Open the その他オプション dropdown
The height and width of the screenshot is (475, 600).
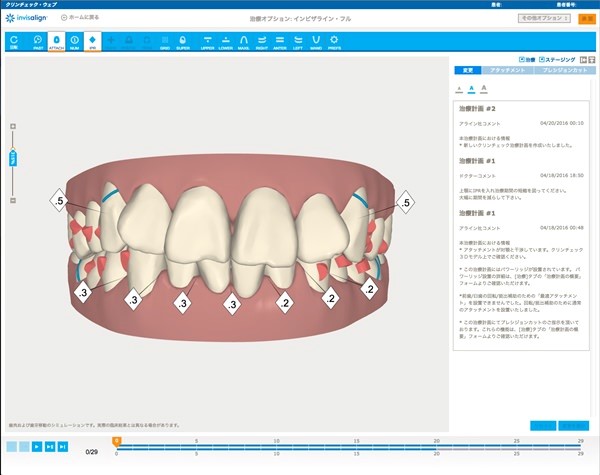[544, 18]
